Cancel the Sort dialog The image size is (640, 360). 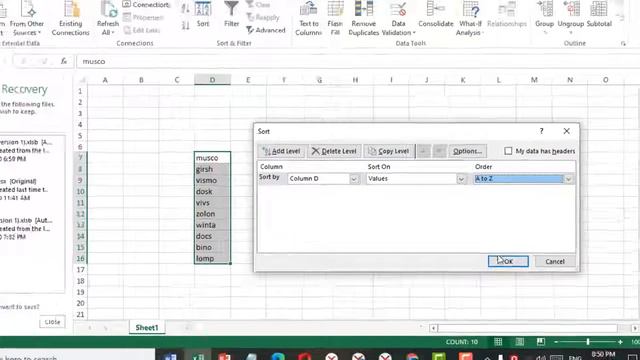(x=555, y=261)
